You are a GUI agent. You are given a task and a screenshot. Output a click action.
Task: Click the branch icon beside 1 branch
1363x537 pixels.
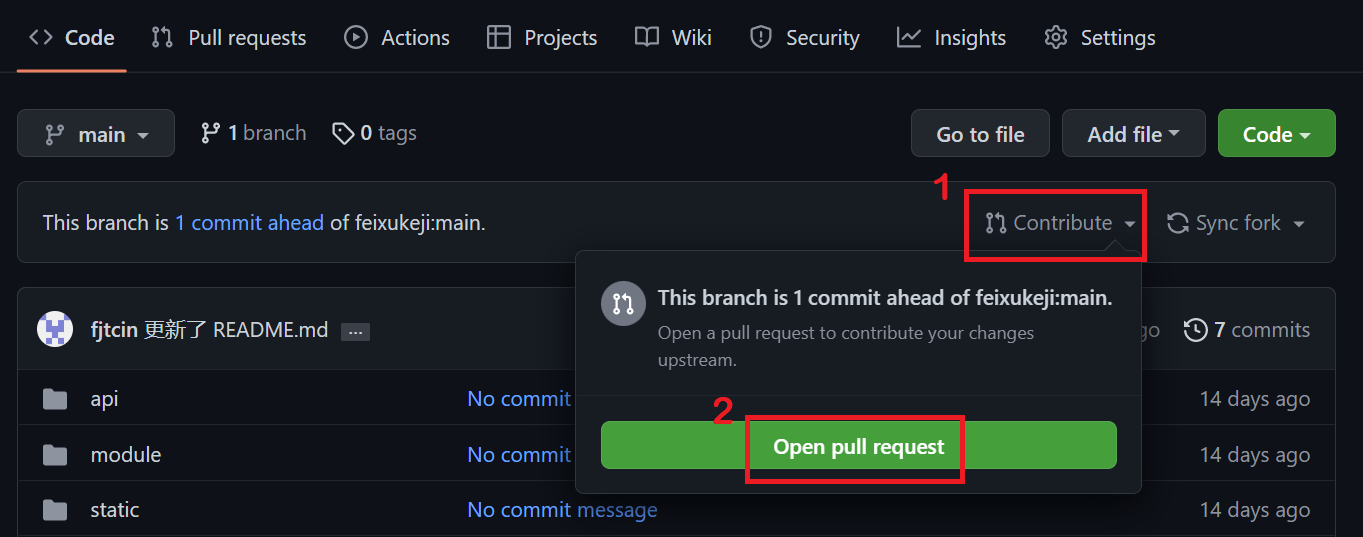pos(210,133)
